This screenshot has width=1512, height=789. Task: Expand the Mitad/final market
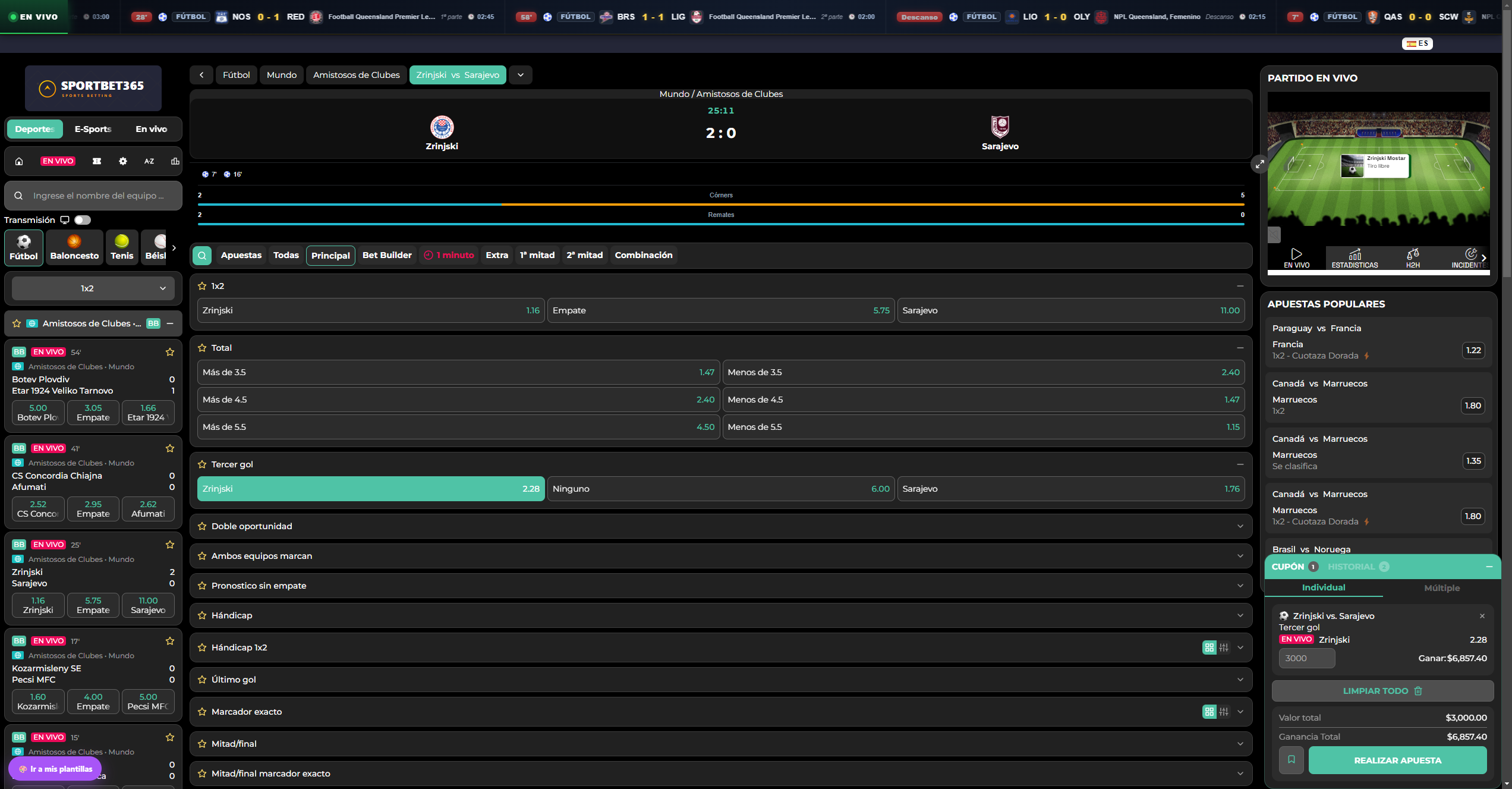(1240, 744)
